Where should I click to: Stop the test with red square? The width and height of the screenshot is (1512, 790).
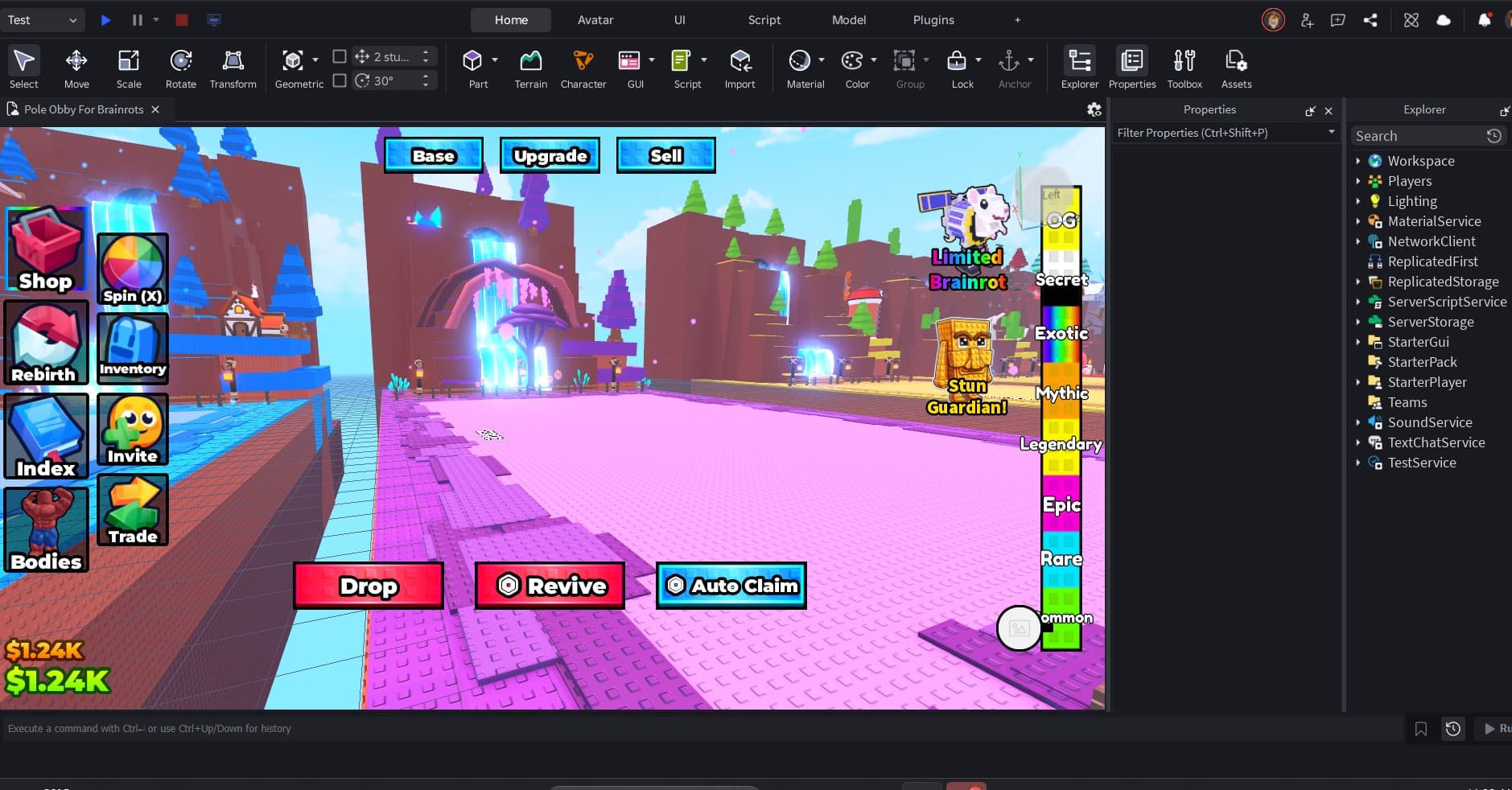(182, 20)
